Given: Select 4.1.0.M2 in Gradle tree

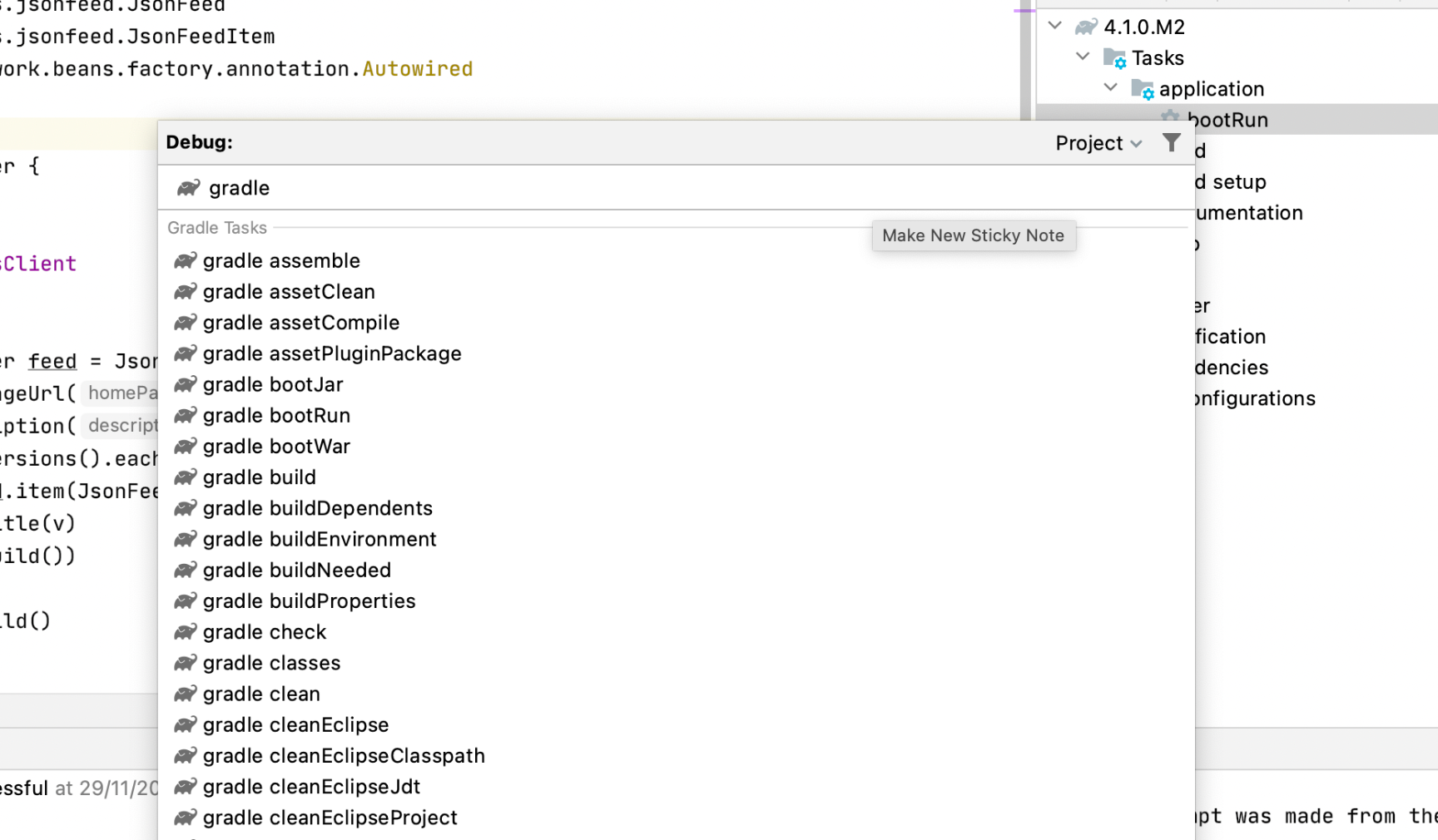Looking at the screenshot, I should pos(1143,27).
